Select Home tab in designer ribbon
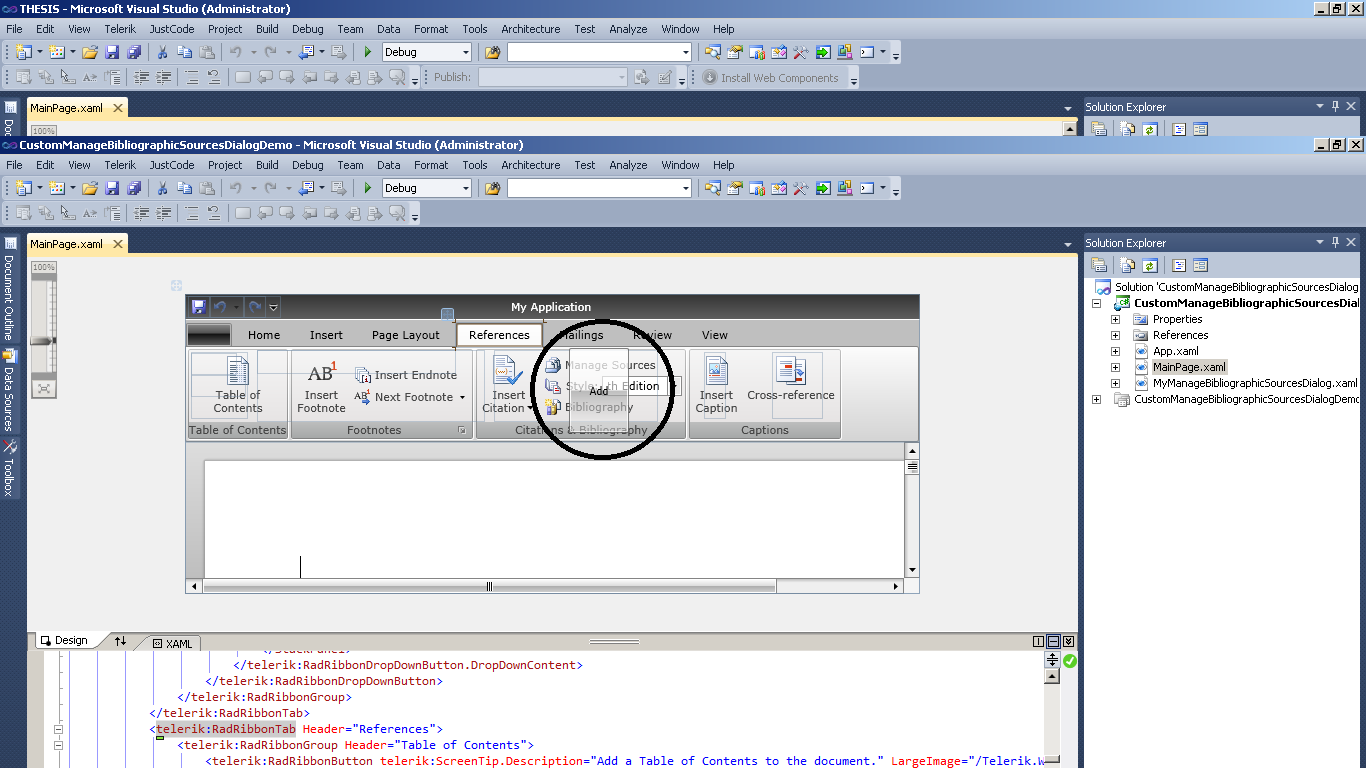 coord(264,335)
